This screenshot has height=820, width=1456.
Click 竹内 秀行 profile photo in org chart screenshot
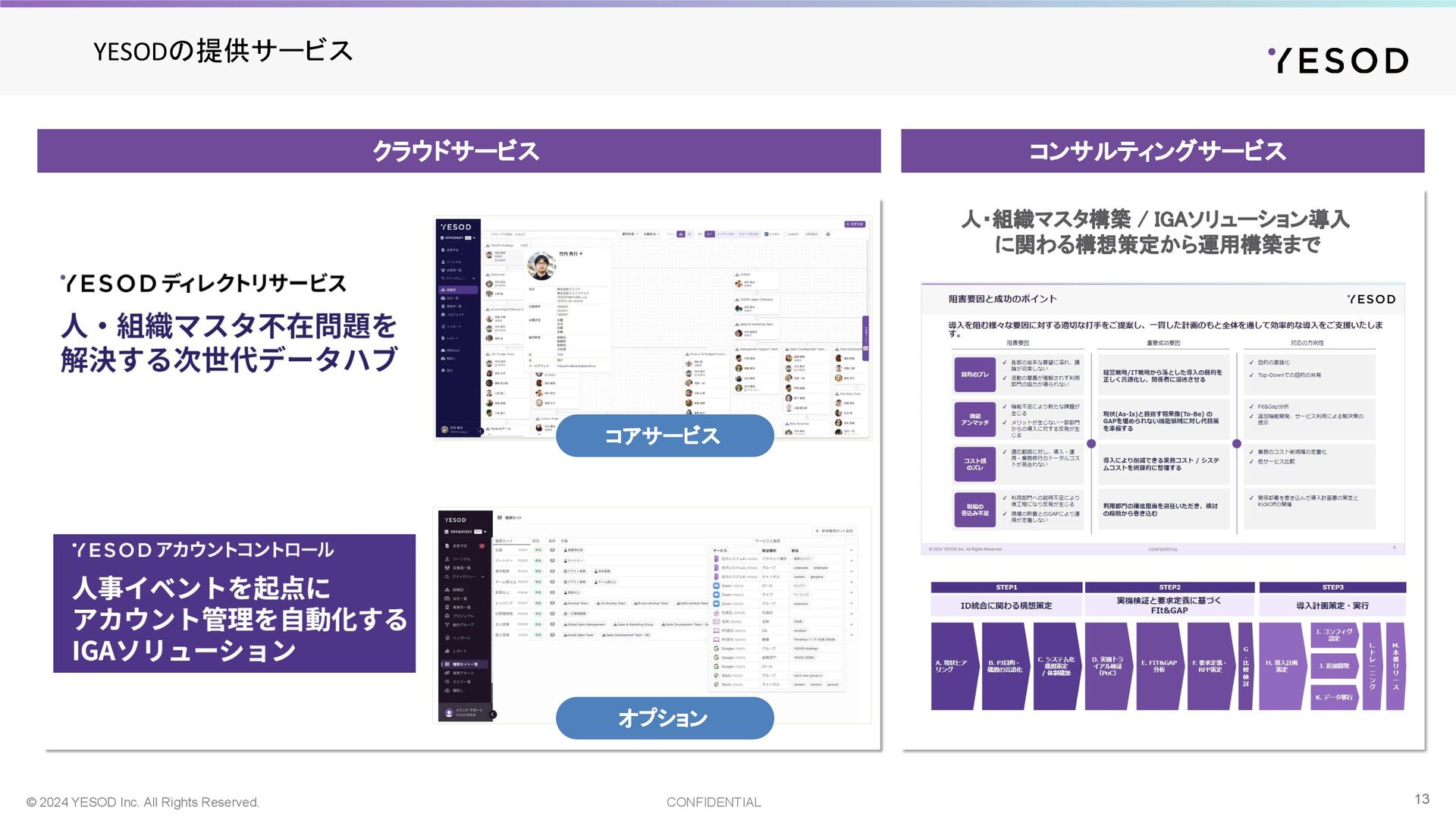(541, 266)
